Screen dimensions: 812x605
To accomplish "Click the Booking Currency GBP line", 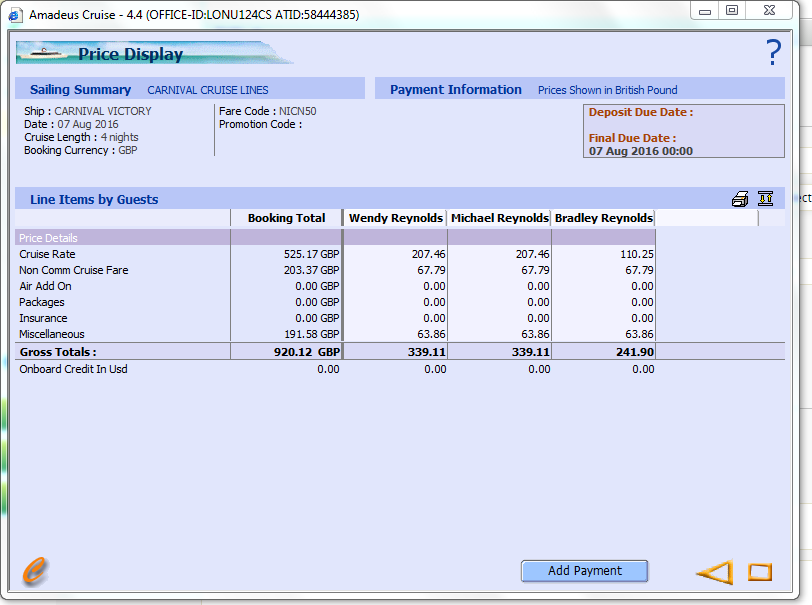I will point(80,150).
